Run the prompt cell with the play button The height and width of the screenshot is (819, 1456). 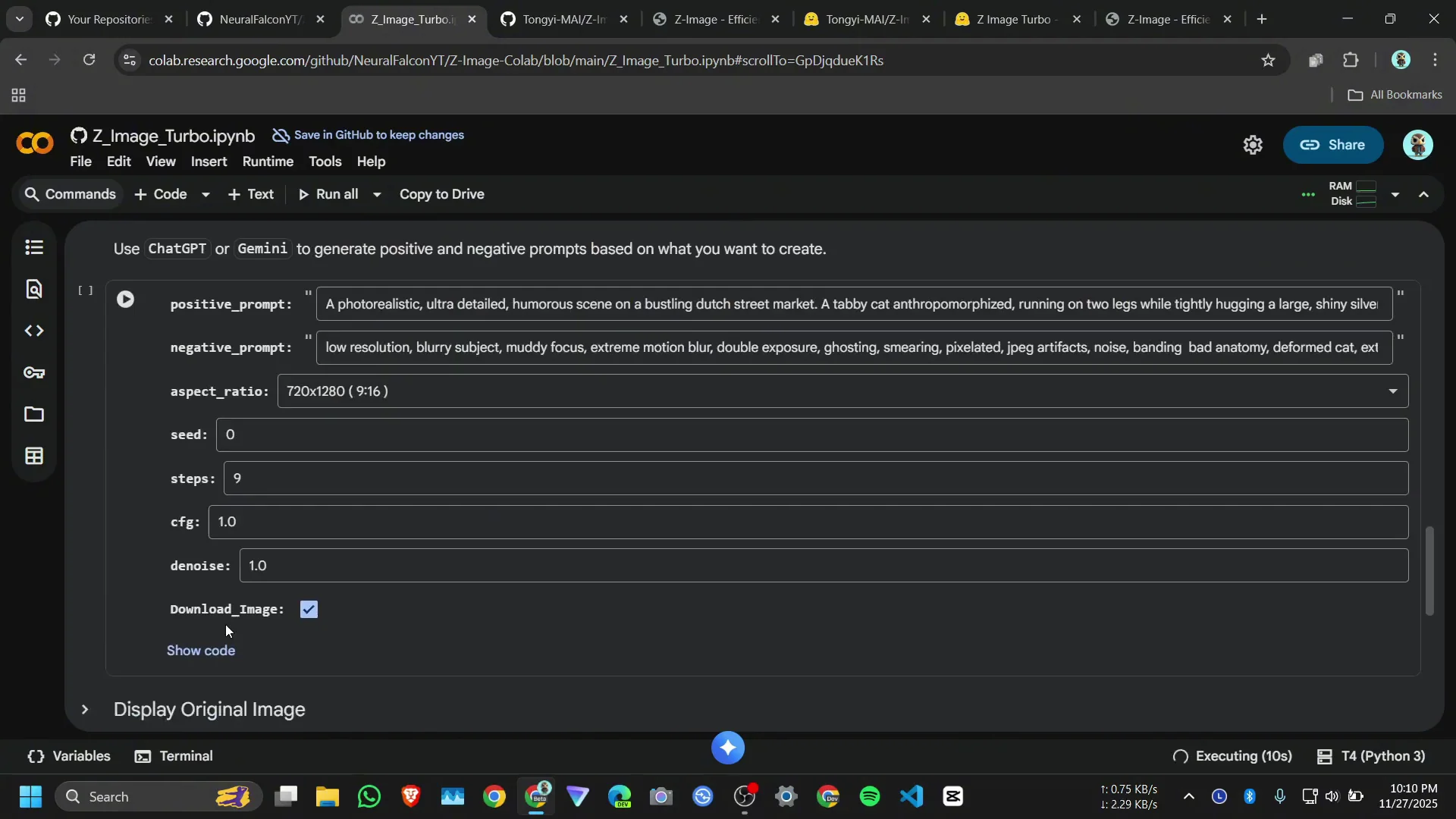127,299
